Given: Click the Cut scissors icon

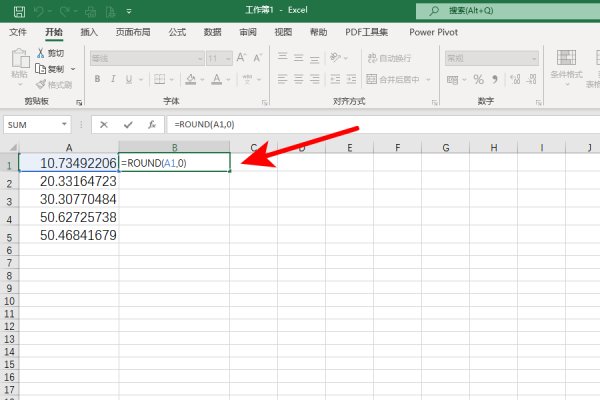Looking at the screenshot, I should coord(41,53).
